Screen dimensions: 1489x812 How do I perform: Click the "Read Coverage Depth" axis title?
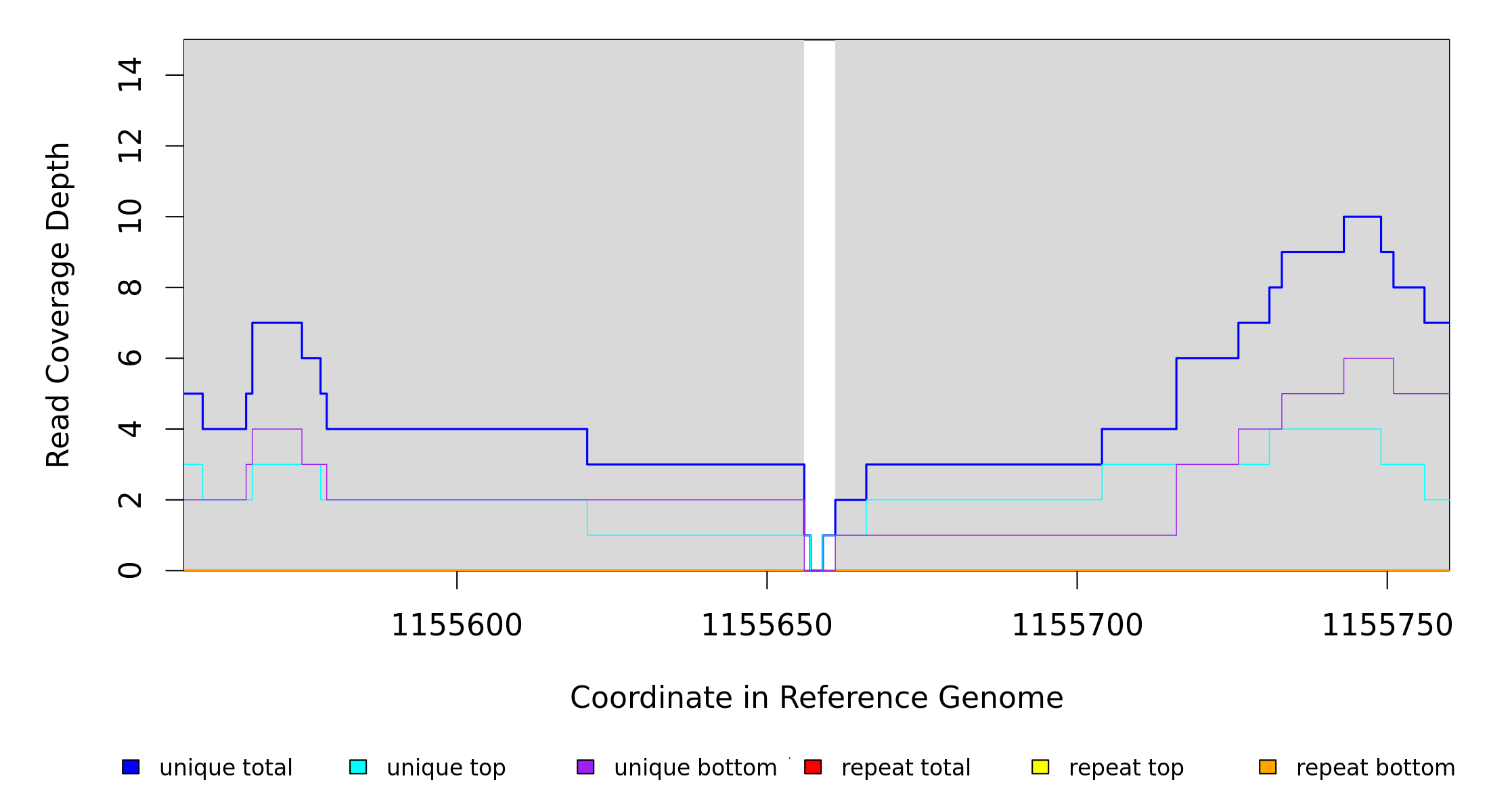tap(58, 304)
